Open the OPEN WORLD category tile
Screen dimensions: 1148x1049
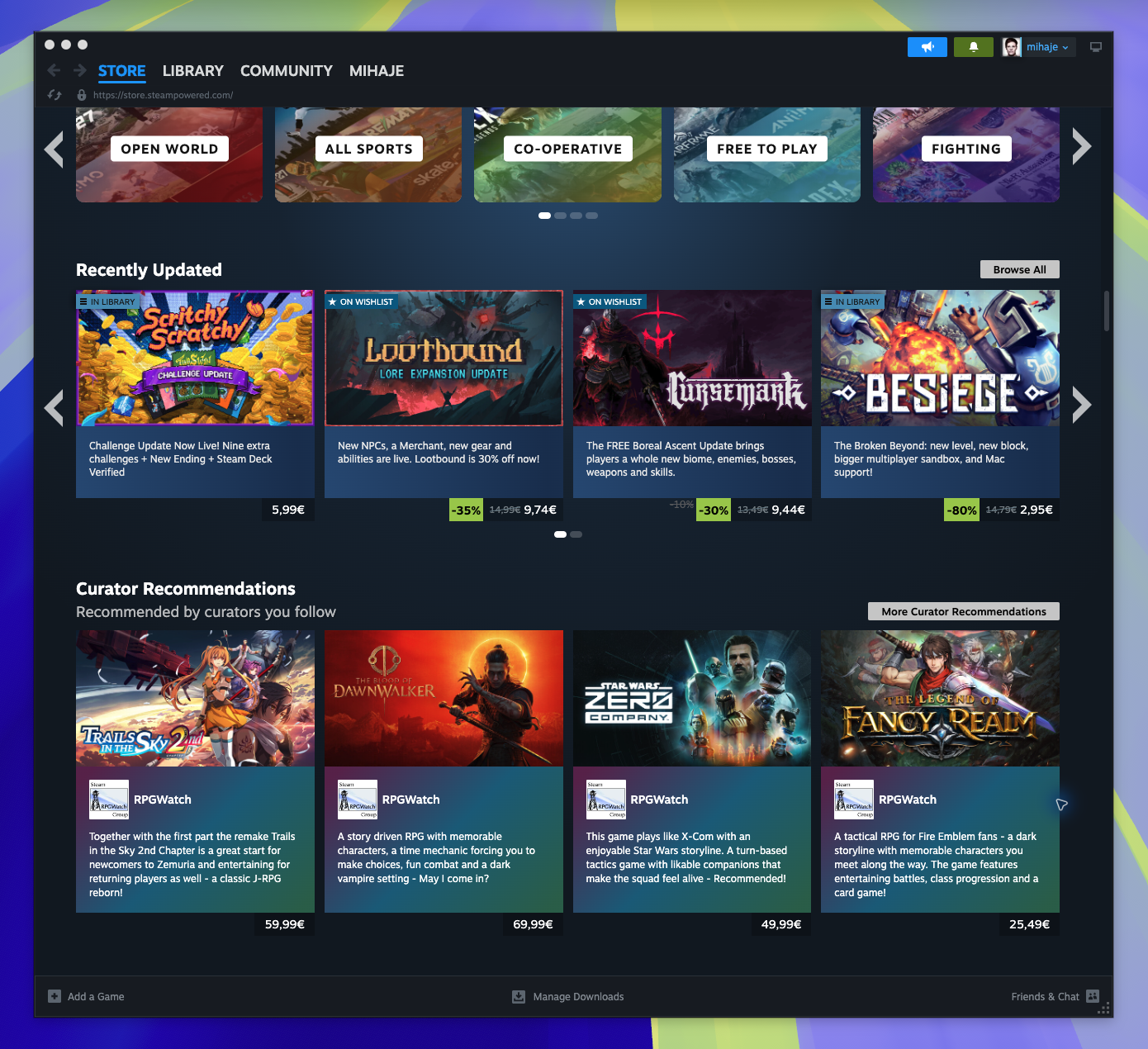pyautogui.click(x=169, y=154)
